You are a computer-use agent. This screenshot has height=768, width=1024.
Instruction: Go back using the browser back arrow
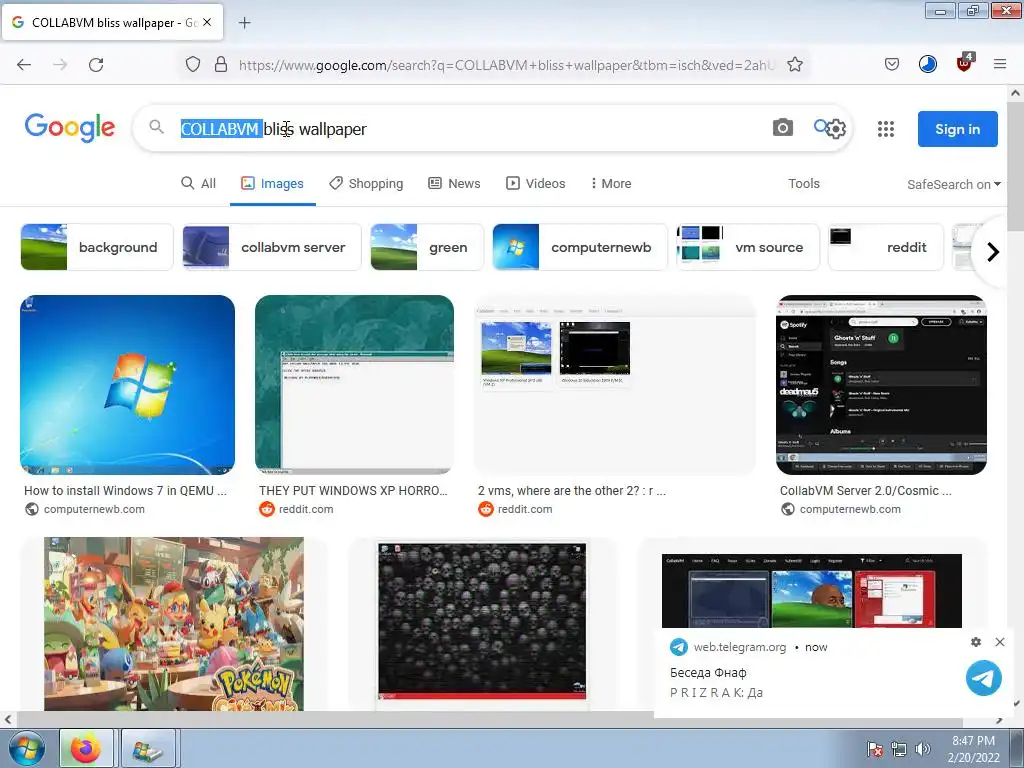click(24, 65)
